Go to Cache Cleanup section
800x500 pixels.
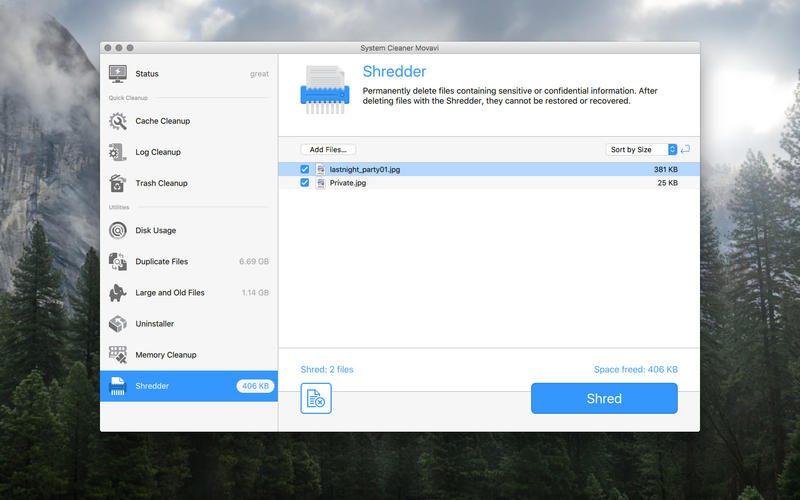point(189,121)
